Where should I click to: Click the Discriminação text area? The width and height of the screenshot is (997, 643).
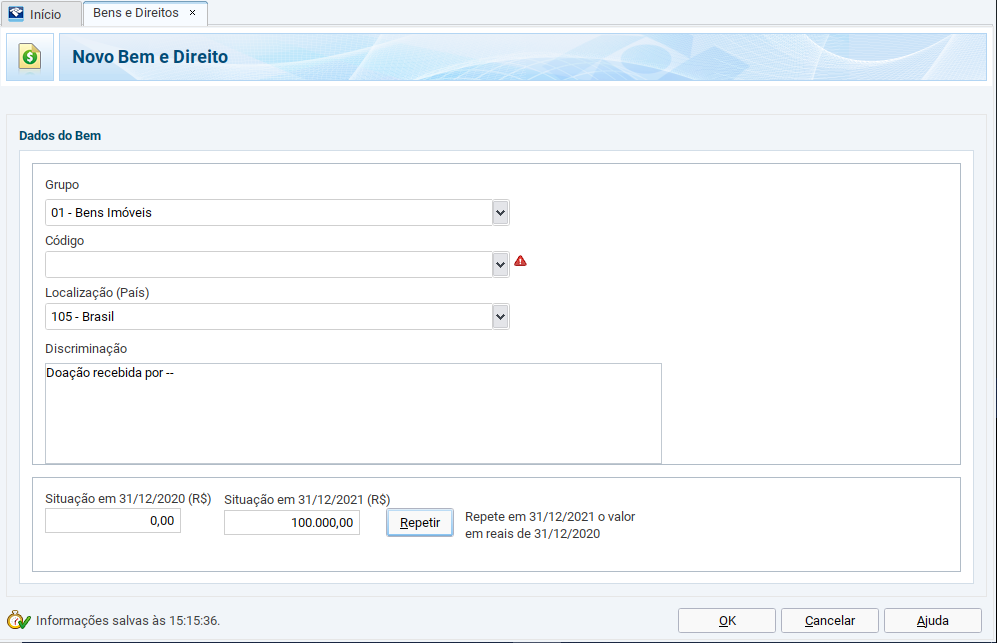click(x=353, y=413)
